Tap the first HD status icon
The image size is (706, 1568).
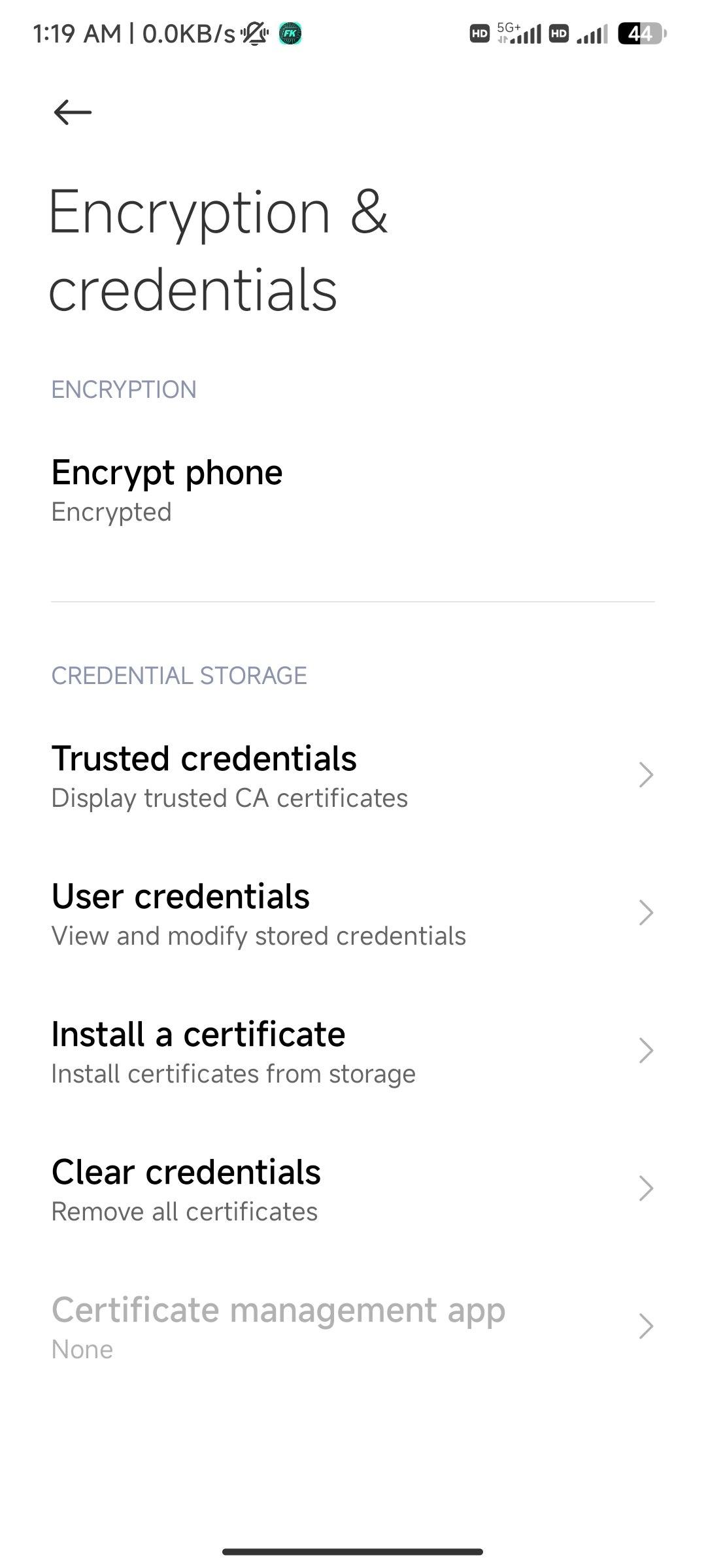click(x=480, y=33)
